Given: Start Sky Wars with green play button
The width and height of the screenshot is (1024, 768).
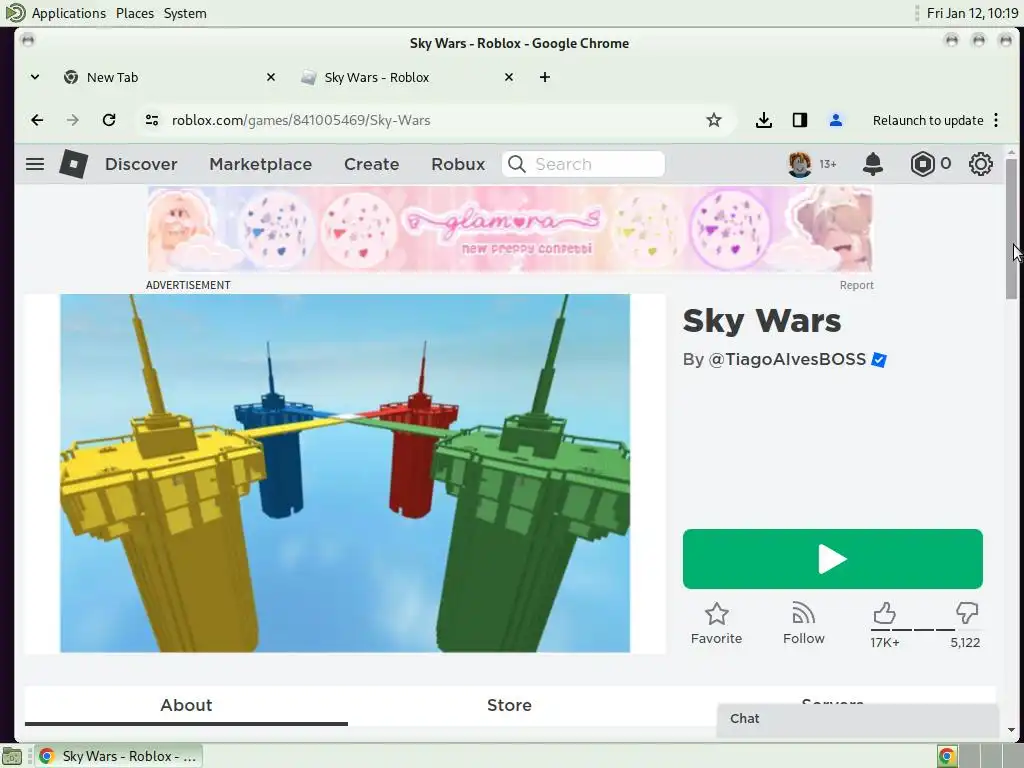Looking at the screenshot, I should point(833,559).
